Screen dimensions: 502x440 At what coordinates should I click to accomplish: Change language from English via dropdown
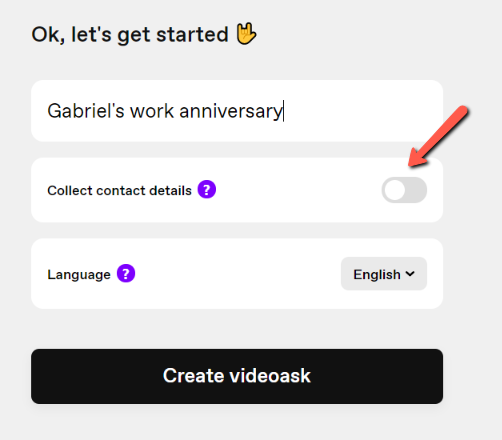coord(384,274)
